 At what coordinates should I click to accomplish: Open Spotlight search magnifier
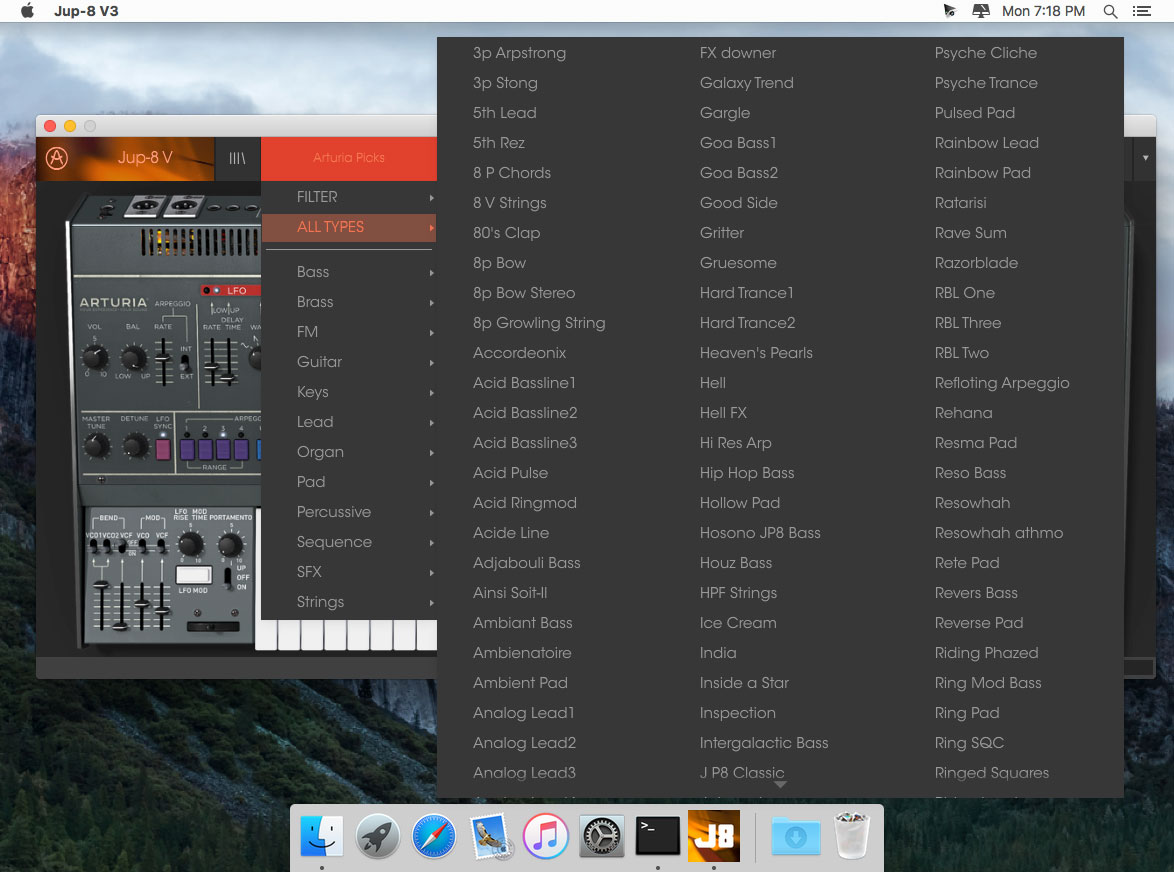pyautogui.click(x=1110, y=10)
